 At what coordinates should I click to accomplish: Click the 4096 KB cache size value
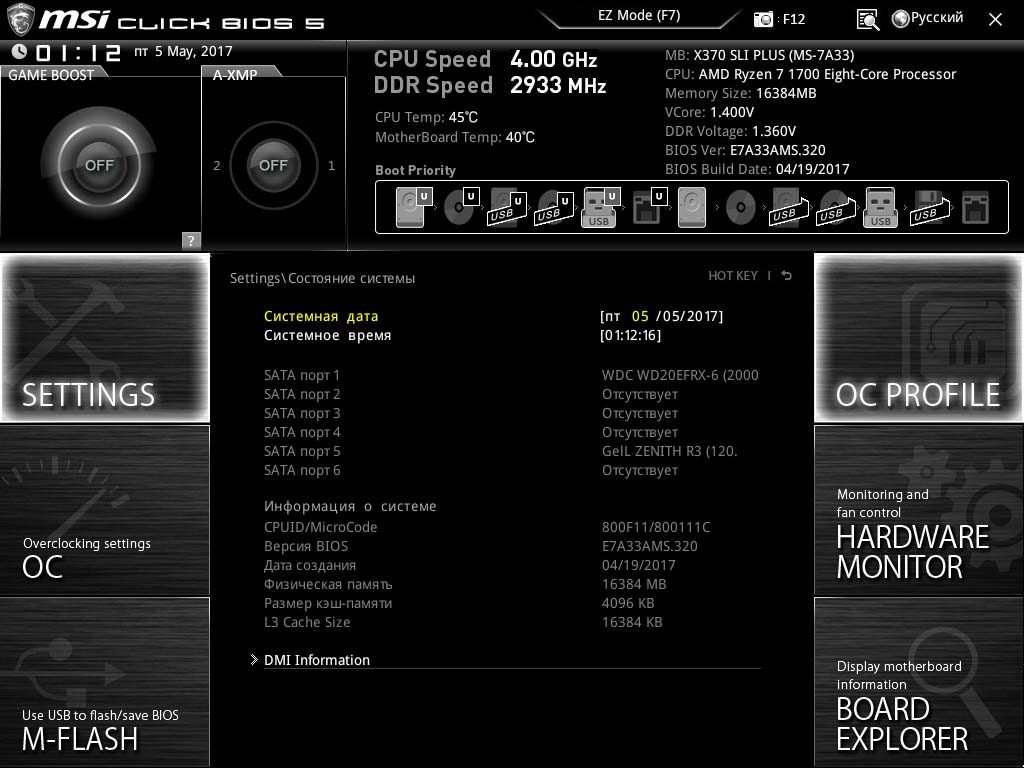(x=628, y=603)
